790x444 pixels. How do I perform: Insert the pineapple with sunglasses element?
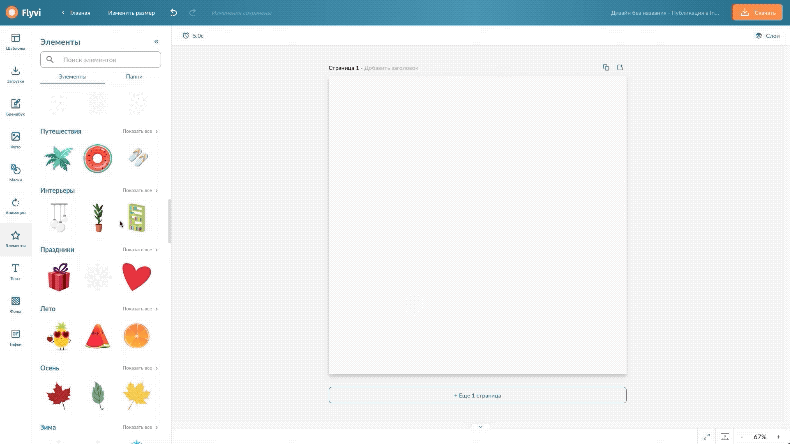pyautogui.click(x=59, y=336)
